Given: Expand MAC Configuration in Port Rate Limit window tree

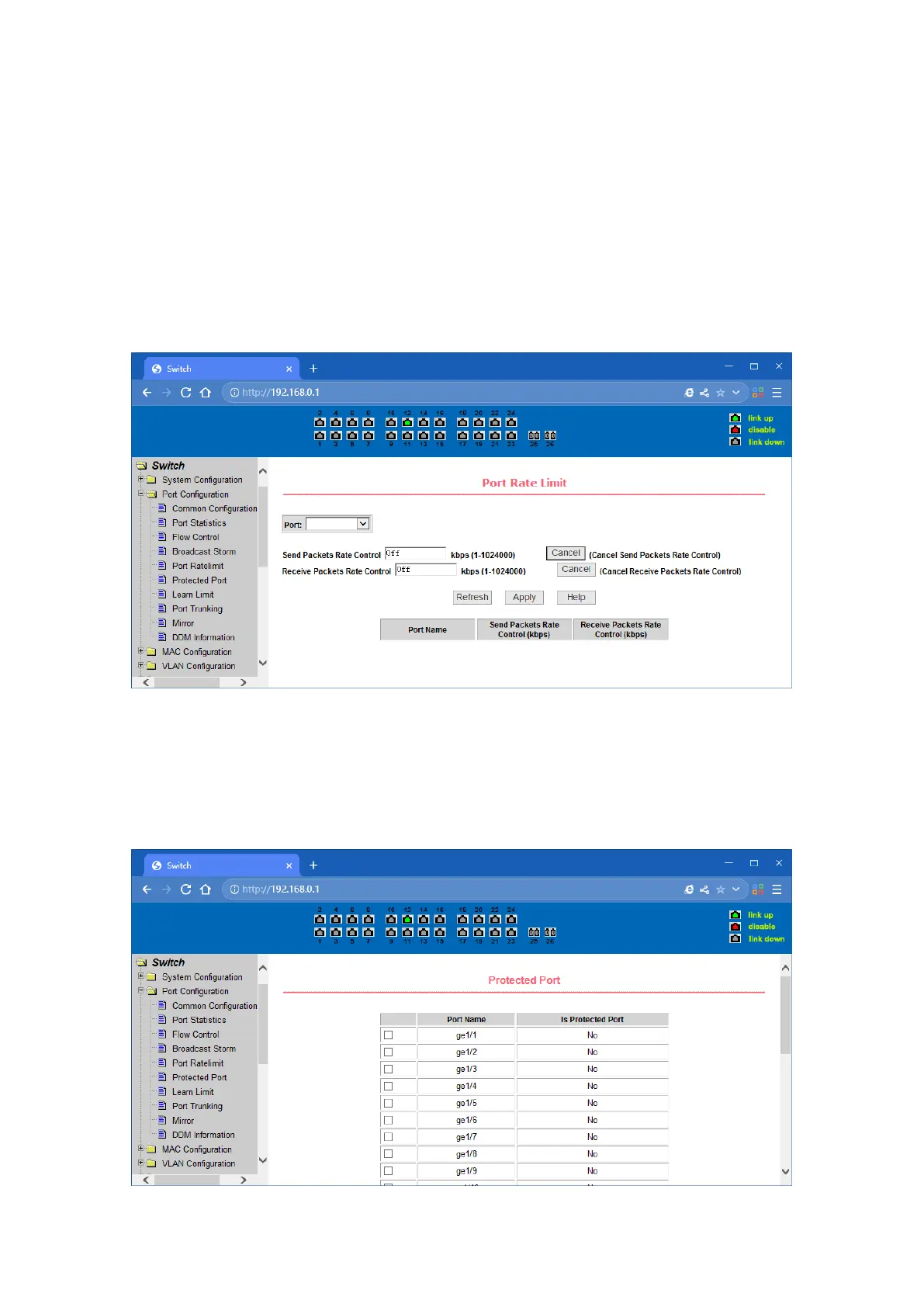Looking at the screenshot, I should click(141, 651).
